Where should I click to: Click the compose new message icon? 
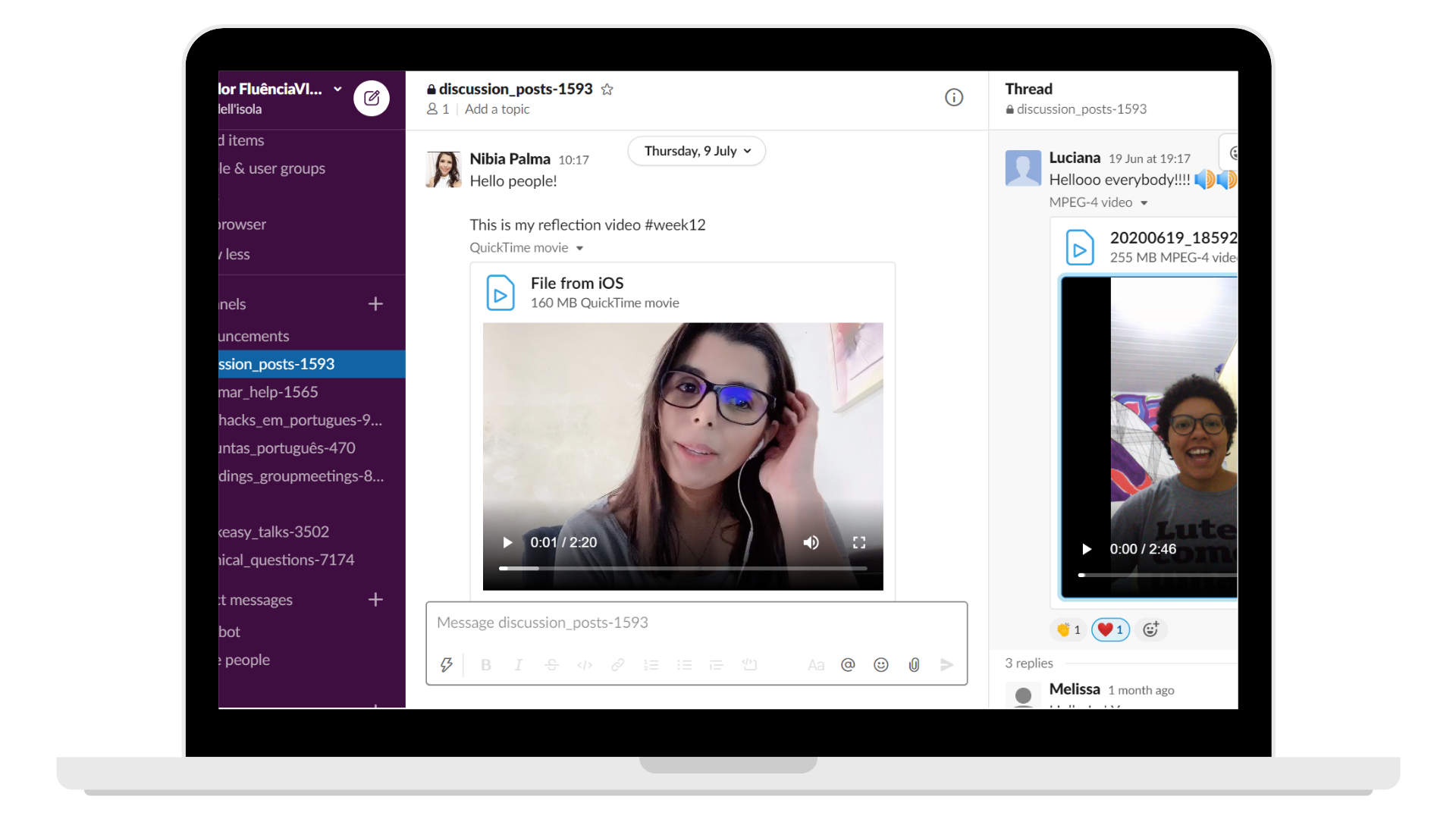point(372,98)
